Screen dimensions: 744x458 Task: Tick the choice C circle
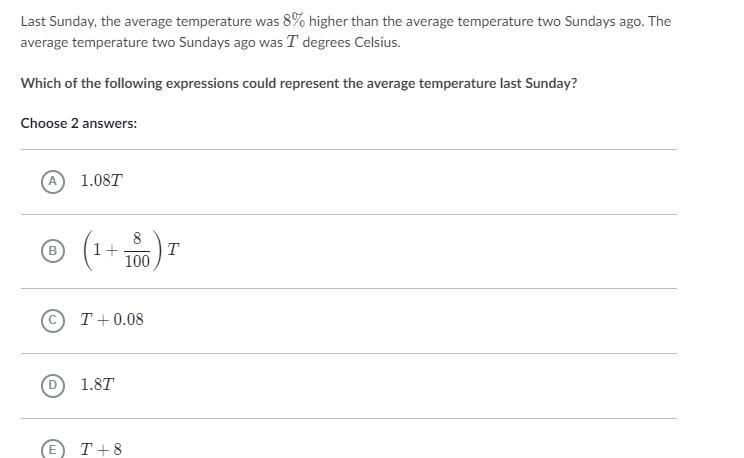point(52,320)
